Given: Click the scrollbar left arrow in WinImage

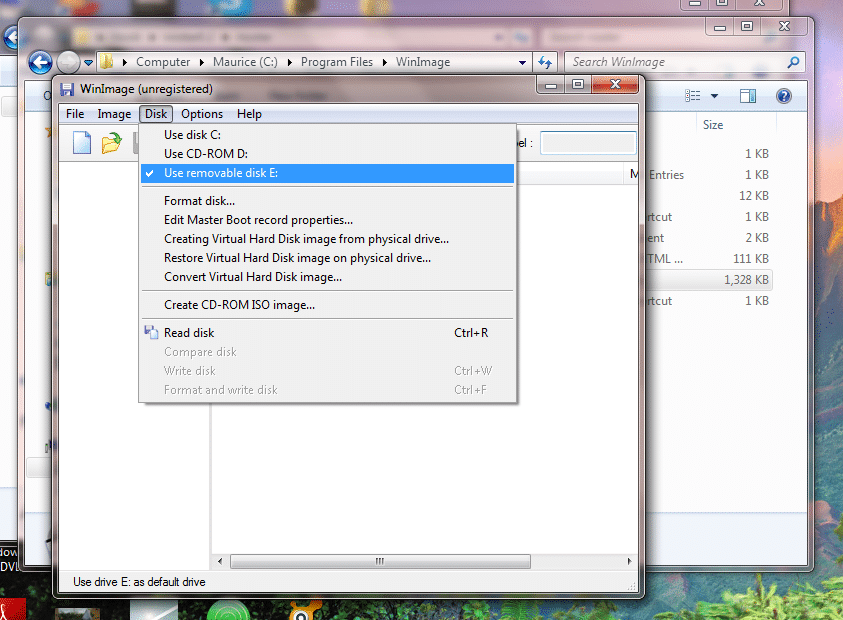Looking at the screenshot, I should tap(220, 561).
